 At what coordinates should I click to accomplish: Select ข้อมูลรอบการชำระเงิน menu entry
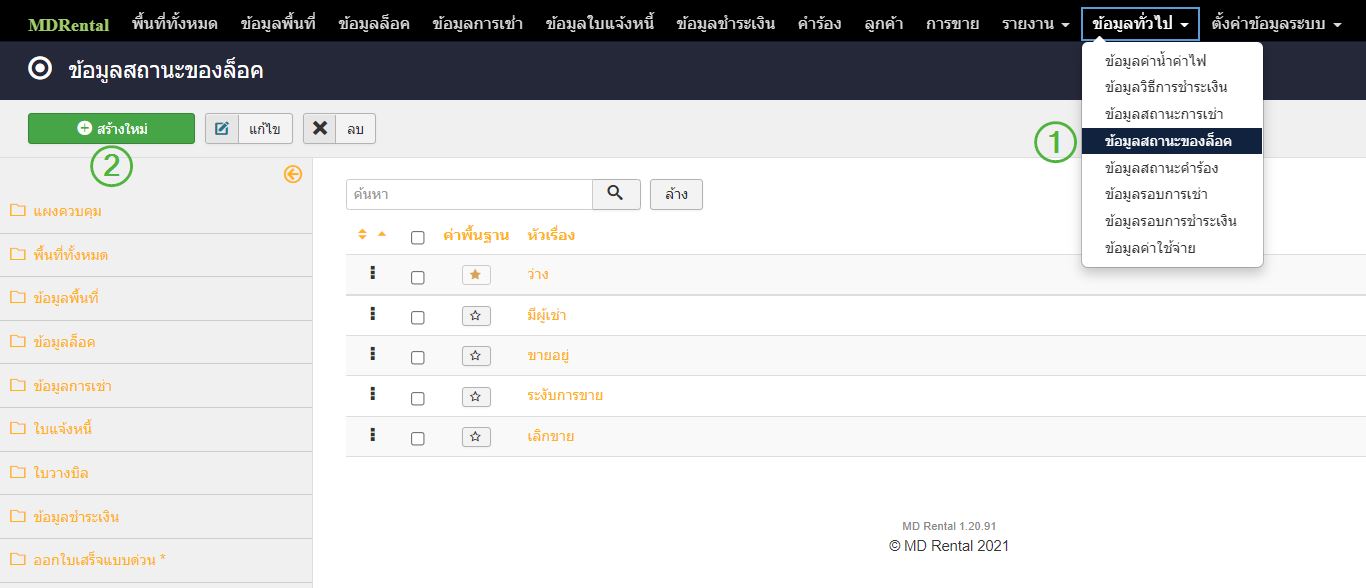coord(1172,221)
